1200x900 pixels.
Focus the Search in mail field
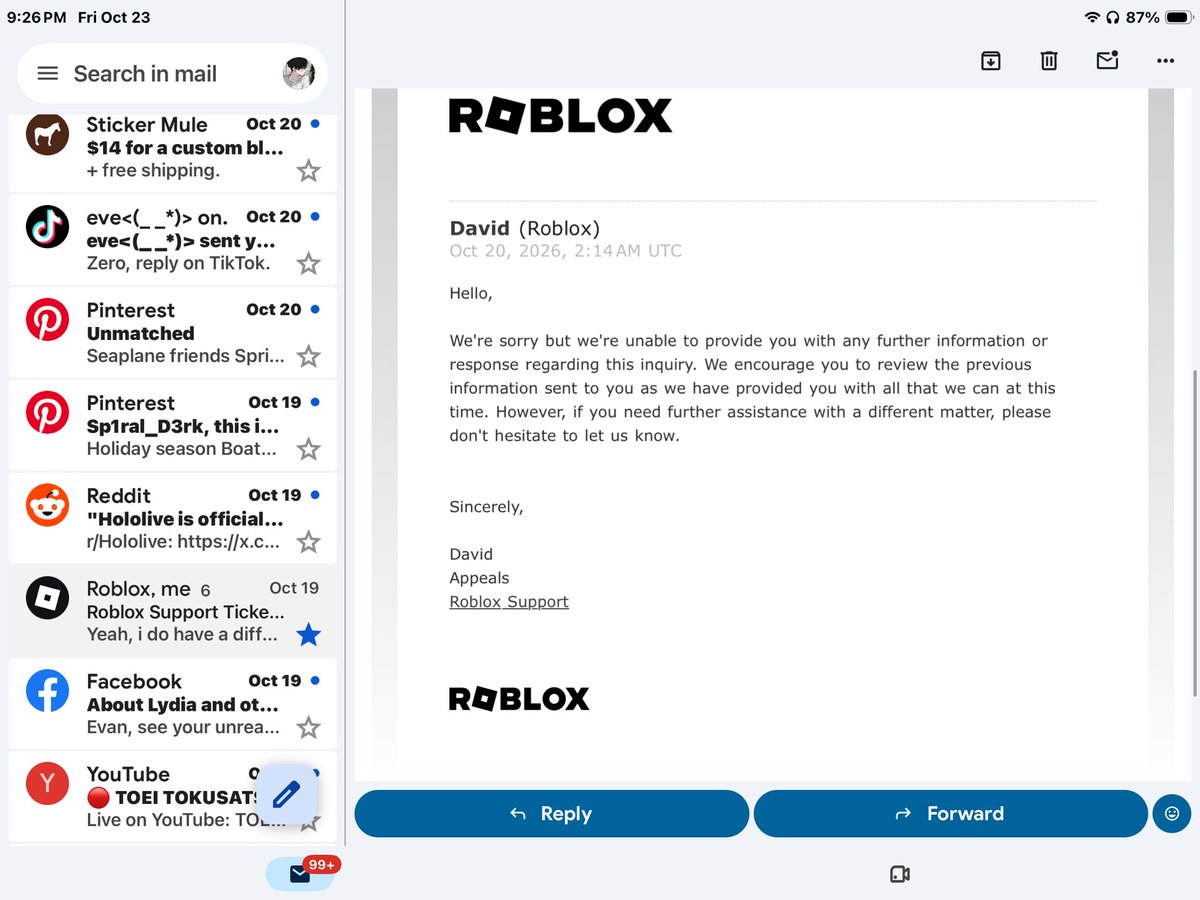172,74
